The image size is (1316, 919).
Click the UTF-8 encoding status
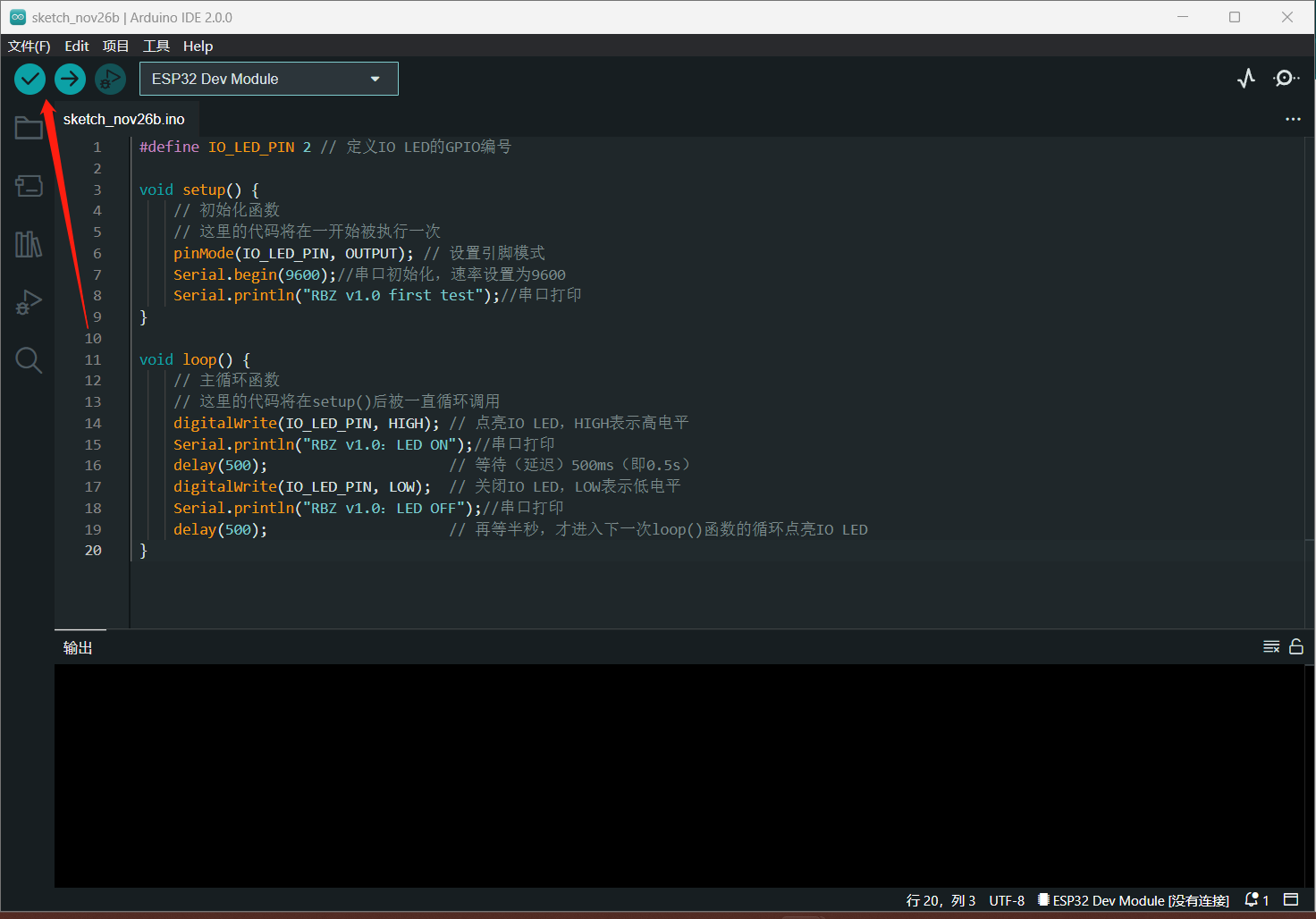(1007, 900)
